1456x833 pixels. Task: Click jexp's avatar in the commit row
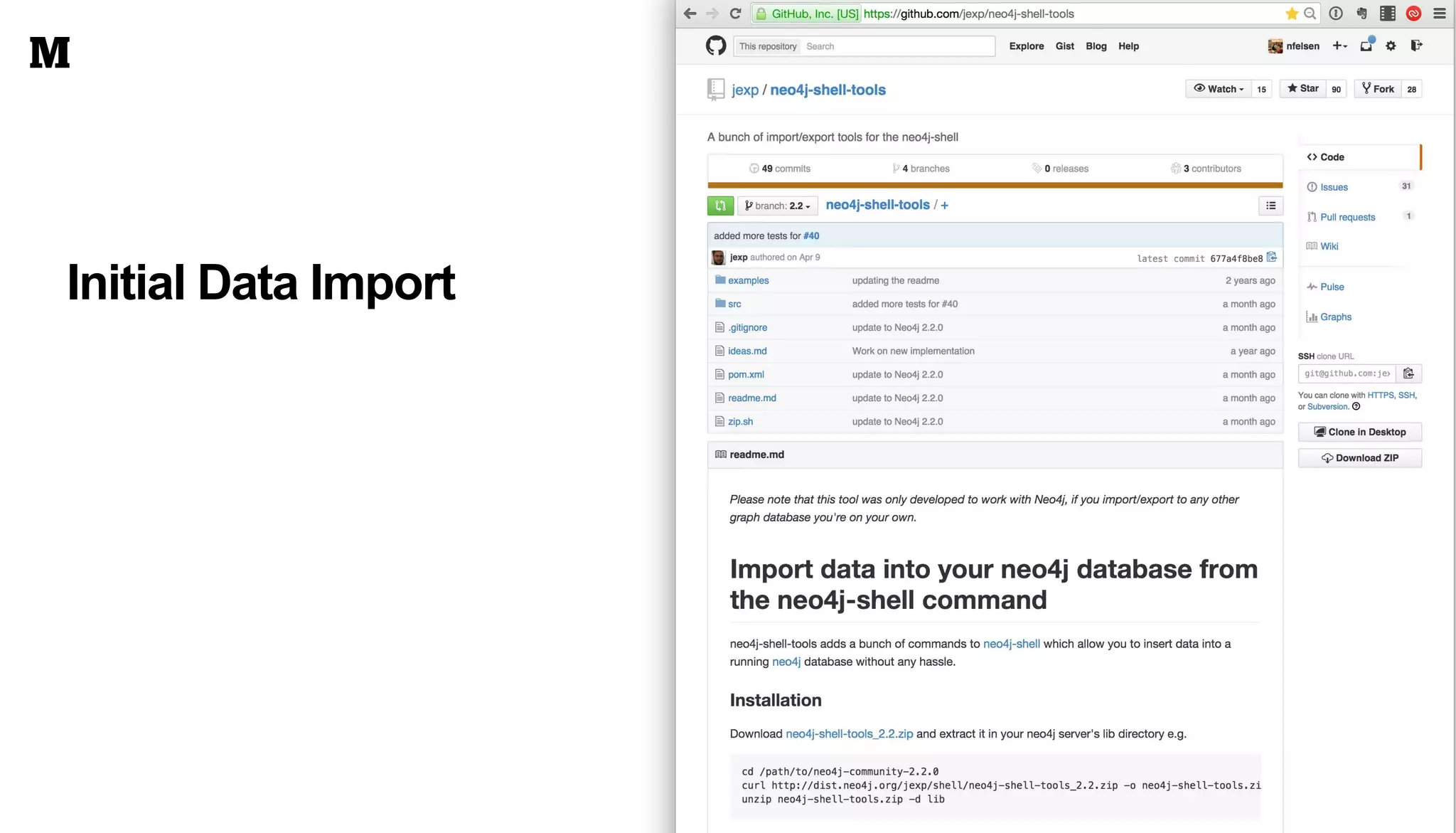[718, 258]
